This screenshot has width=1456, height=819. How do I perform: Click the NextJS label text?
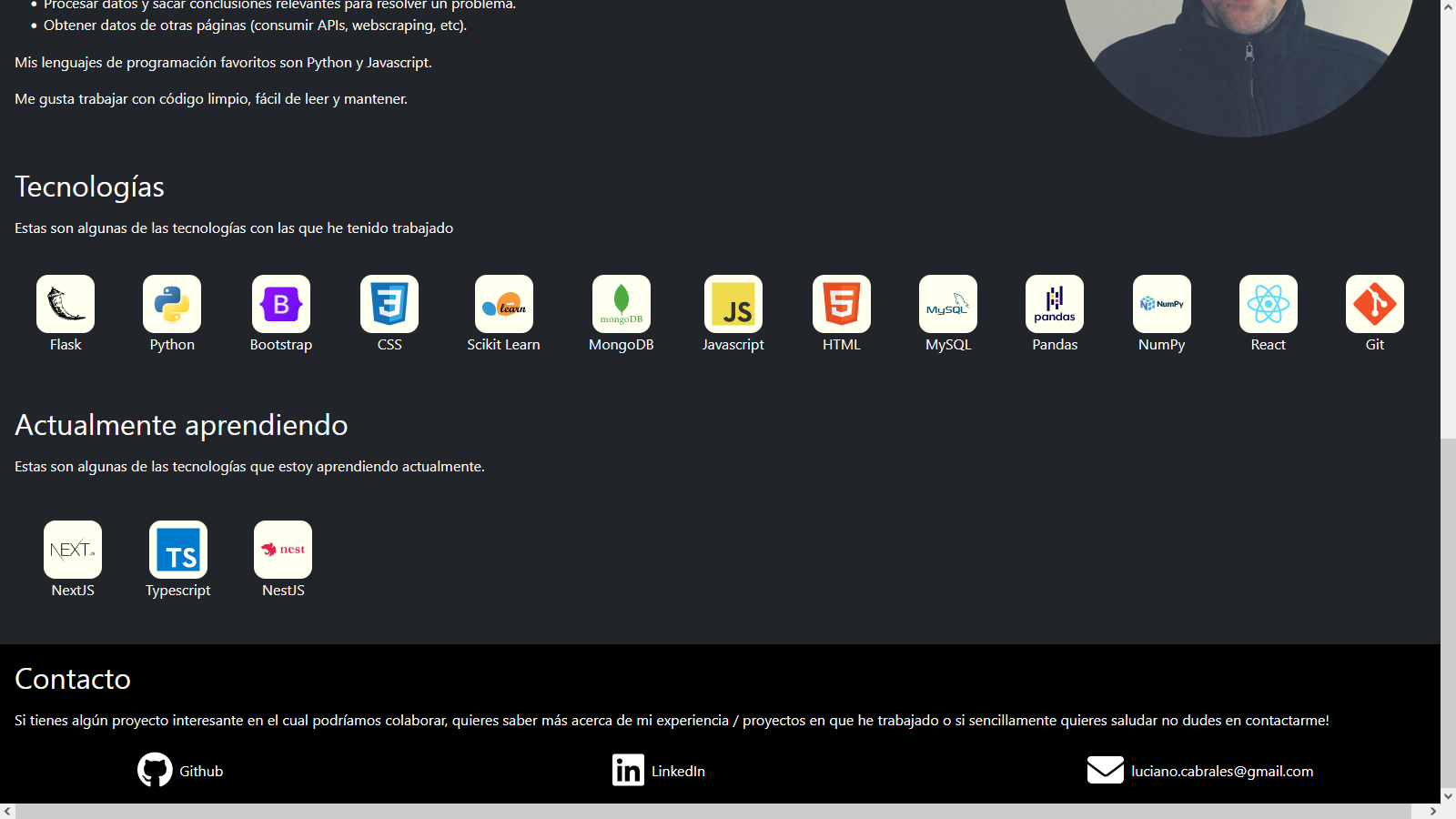pyautogui.click(x=73, y=591)
